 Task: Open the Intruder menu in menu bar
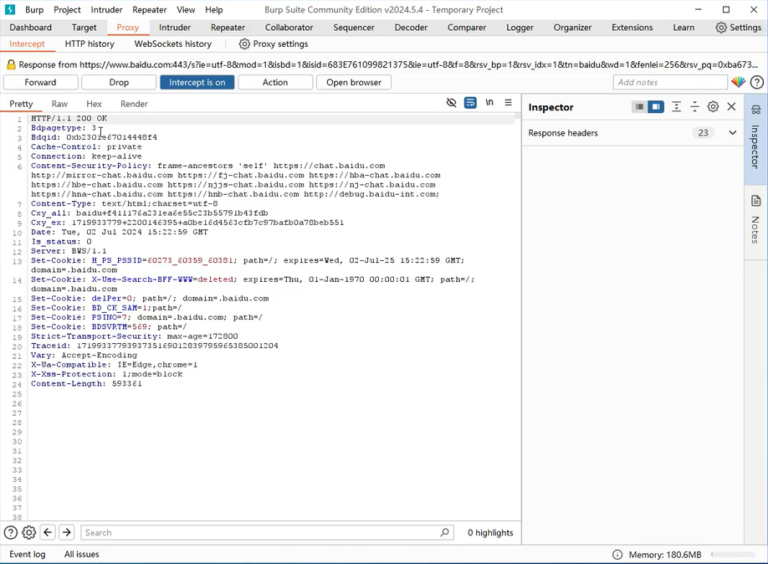[x=107, y=10]
